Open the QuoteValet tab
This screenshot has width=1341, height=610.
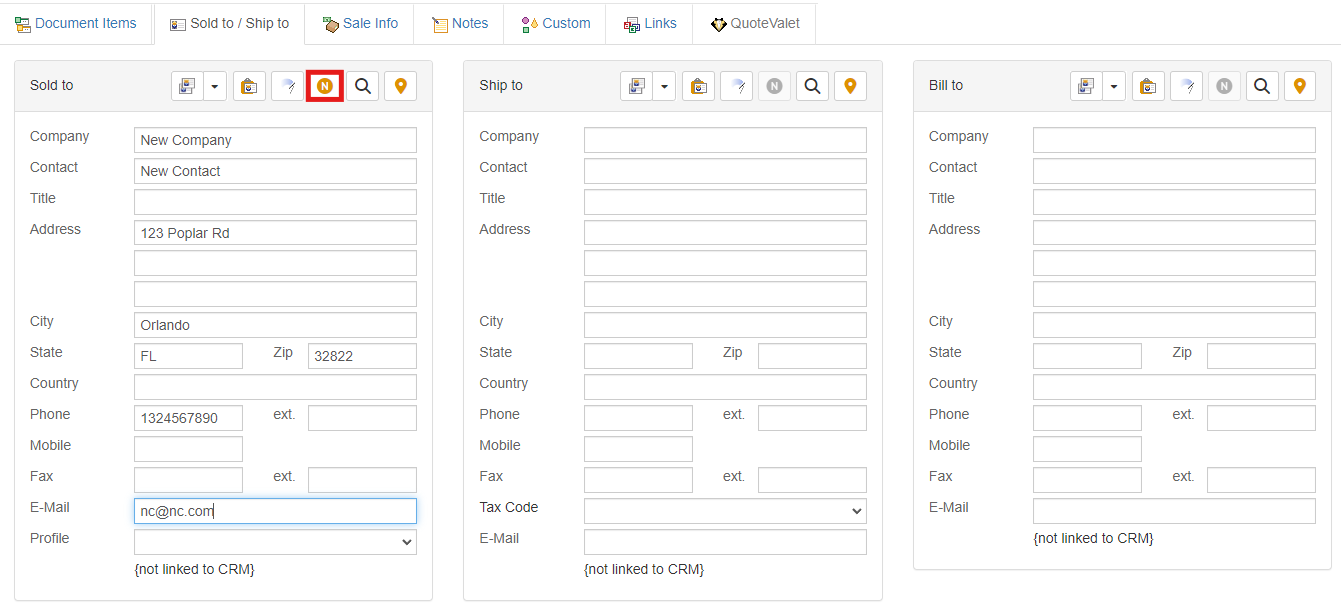pos(755,23)
